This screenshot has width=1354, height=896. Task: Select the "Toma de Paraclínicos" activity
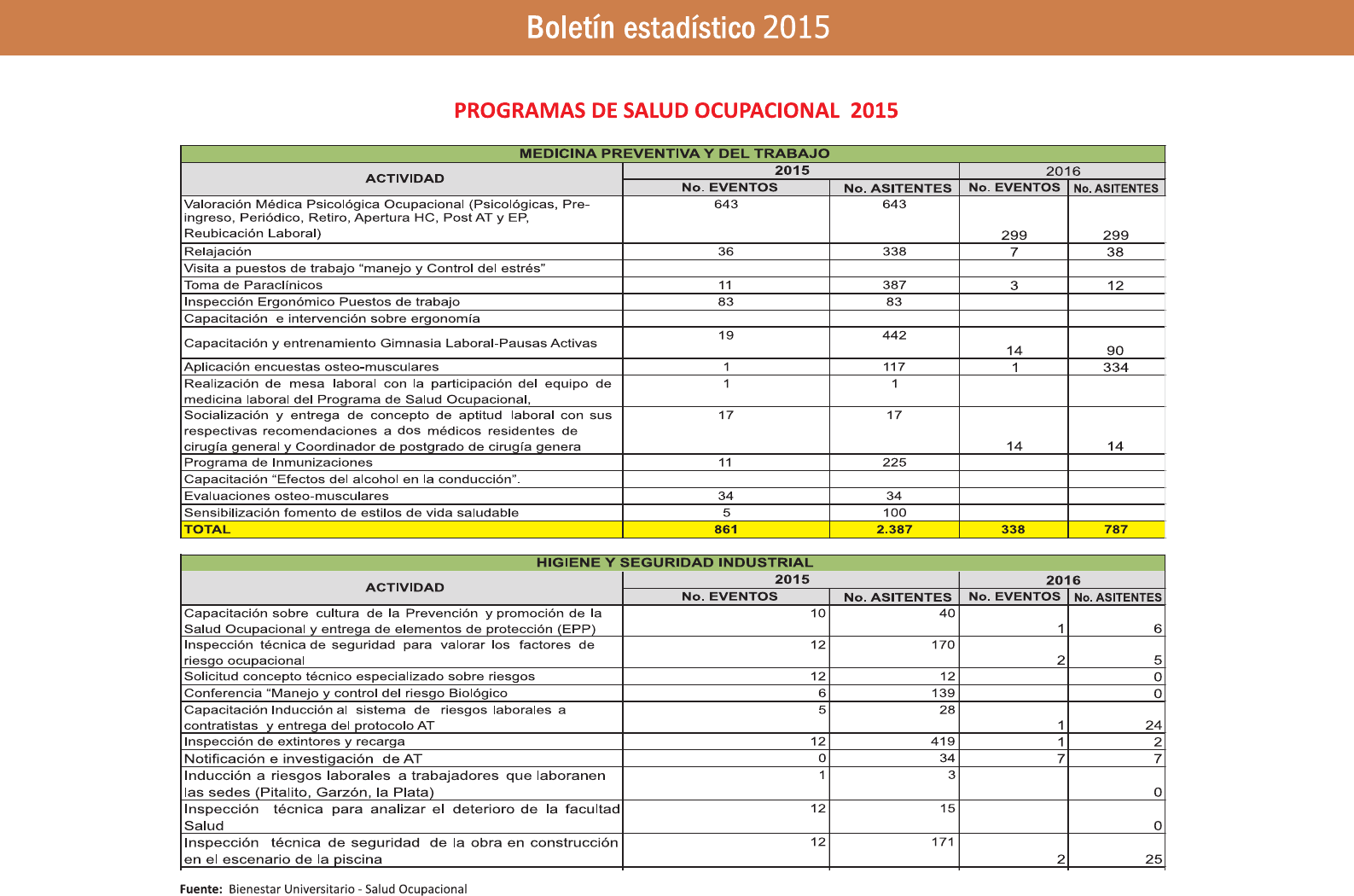253,285
